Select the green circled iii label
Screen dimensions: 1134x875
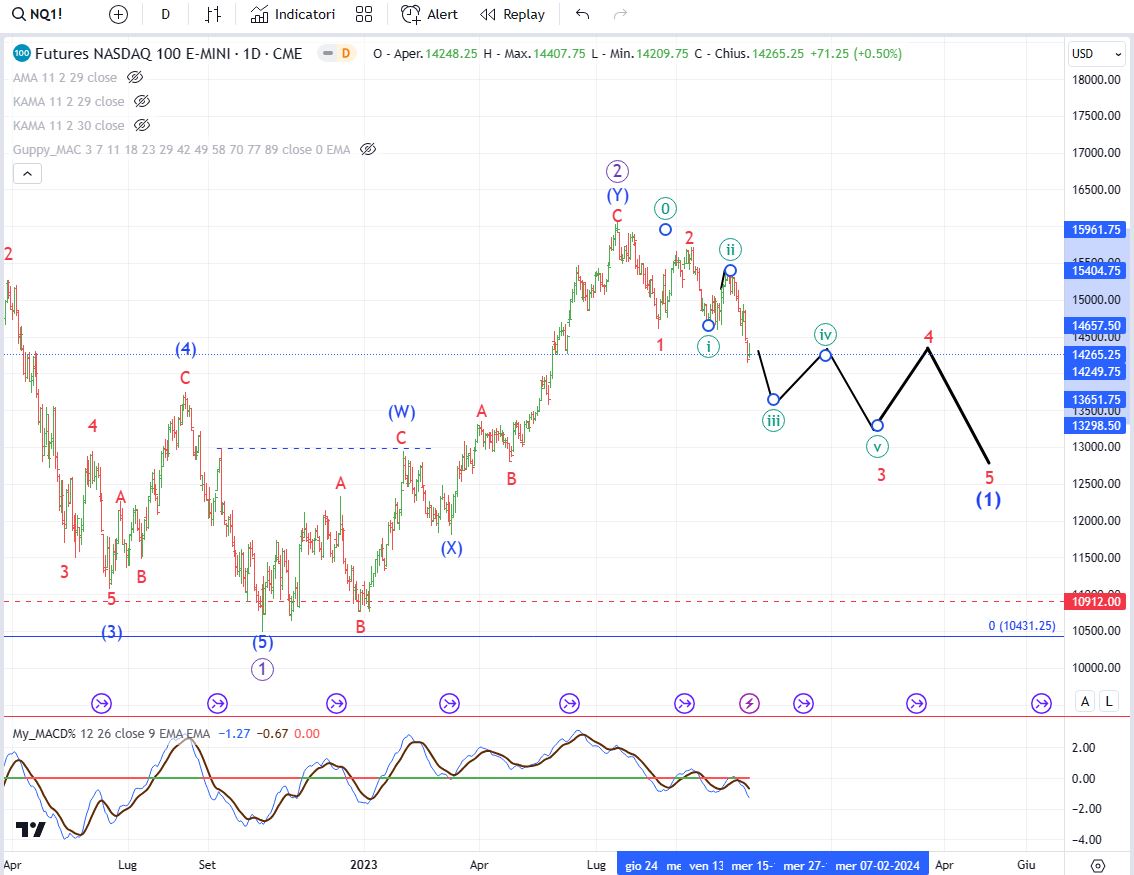(773, 421)
